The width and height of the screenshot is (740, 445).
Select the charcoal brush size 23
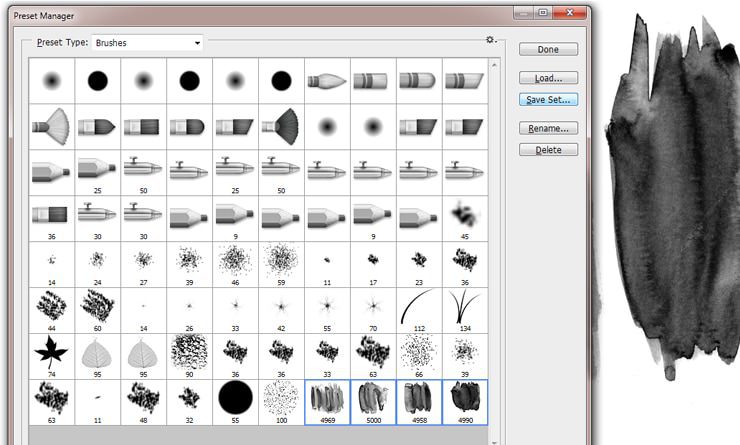[419, 265]
